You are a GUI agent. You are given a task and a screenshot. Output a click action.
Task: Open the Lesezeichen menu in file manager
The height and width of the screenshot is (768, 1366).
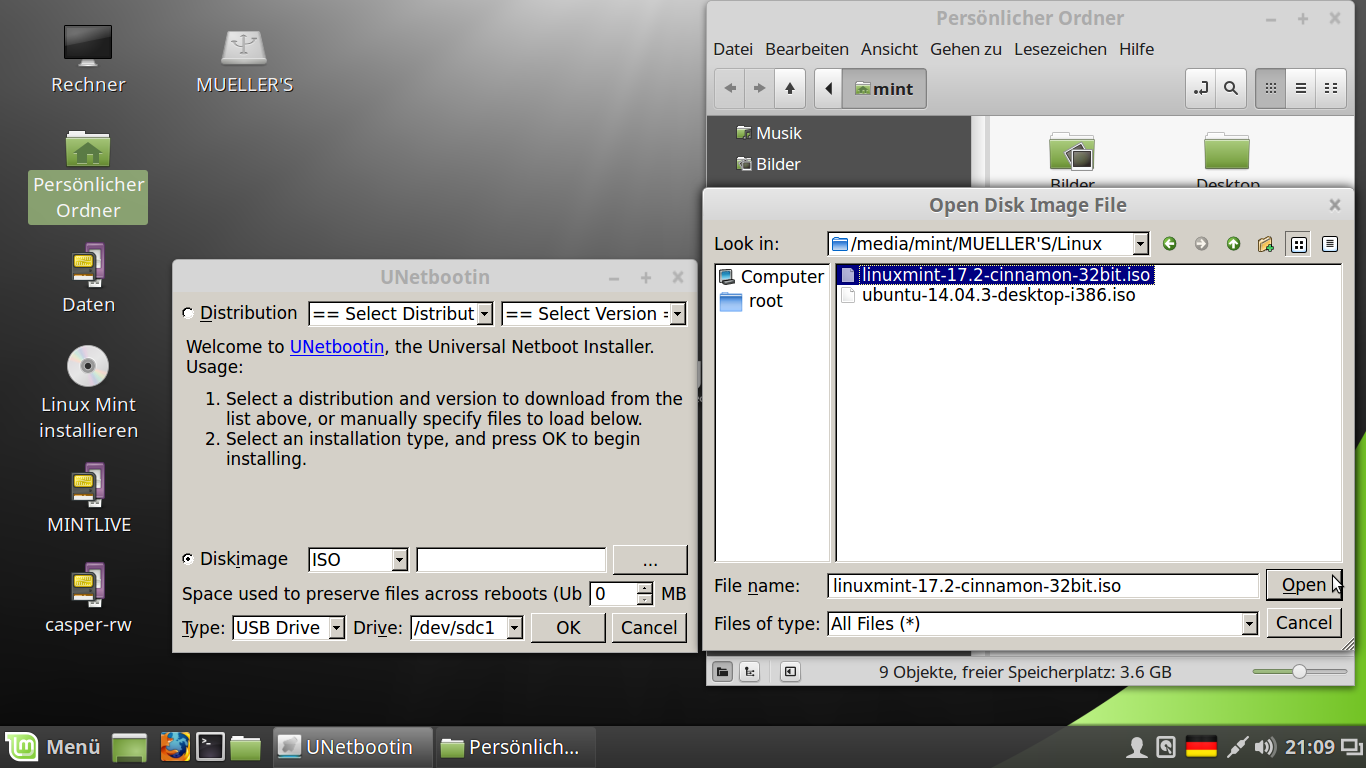tap(1060, 49)
